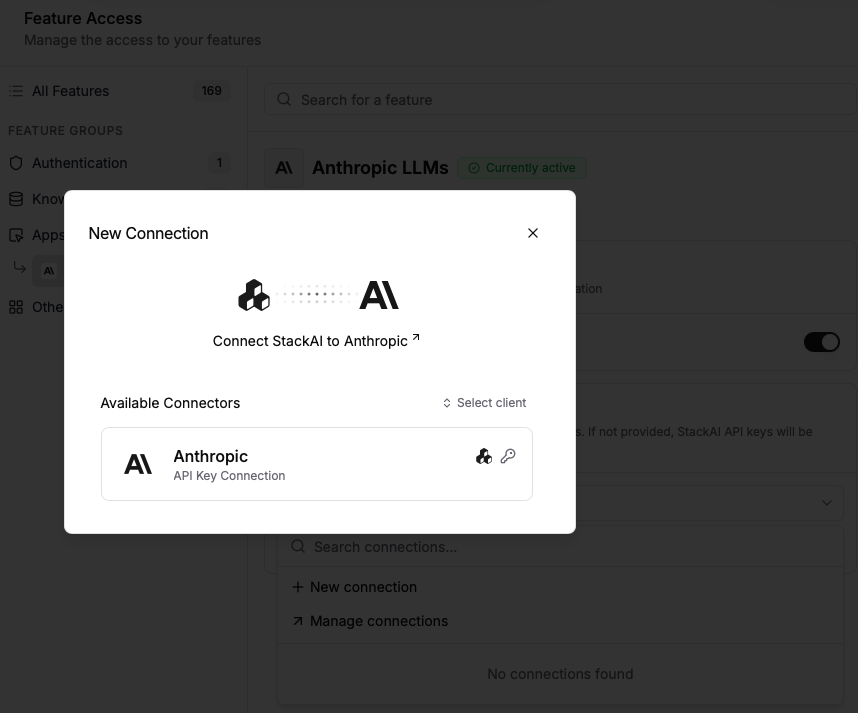The image size is (858, 713).
Task: Click the Anthropic logo in connector card
Action: tap(138, 464)
